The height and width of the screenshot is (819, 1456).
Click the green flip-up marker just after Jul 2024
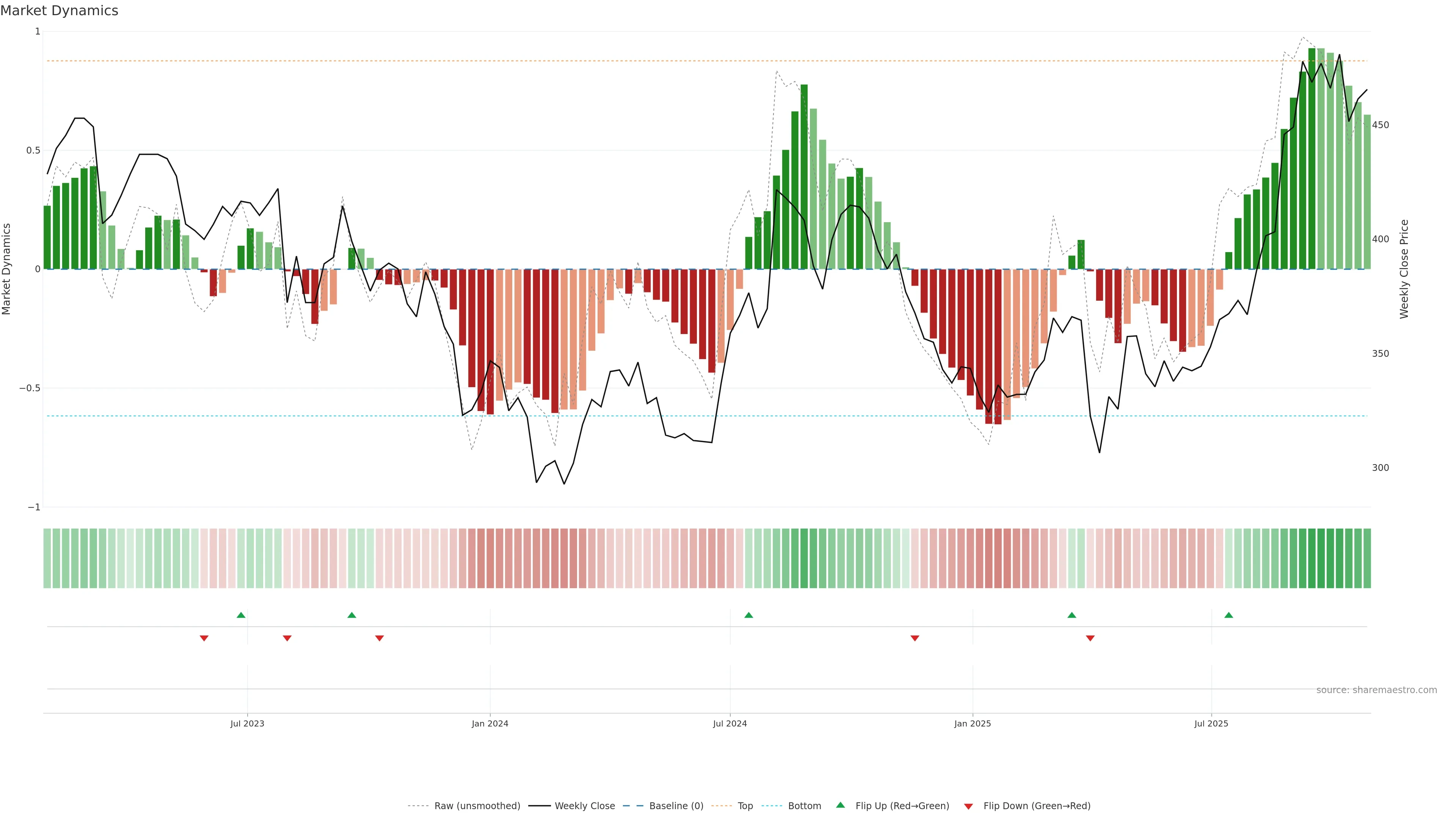coord(748,615)
